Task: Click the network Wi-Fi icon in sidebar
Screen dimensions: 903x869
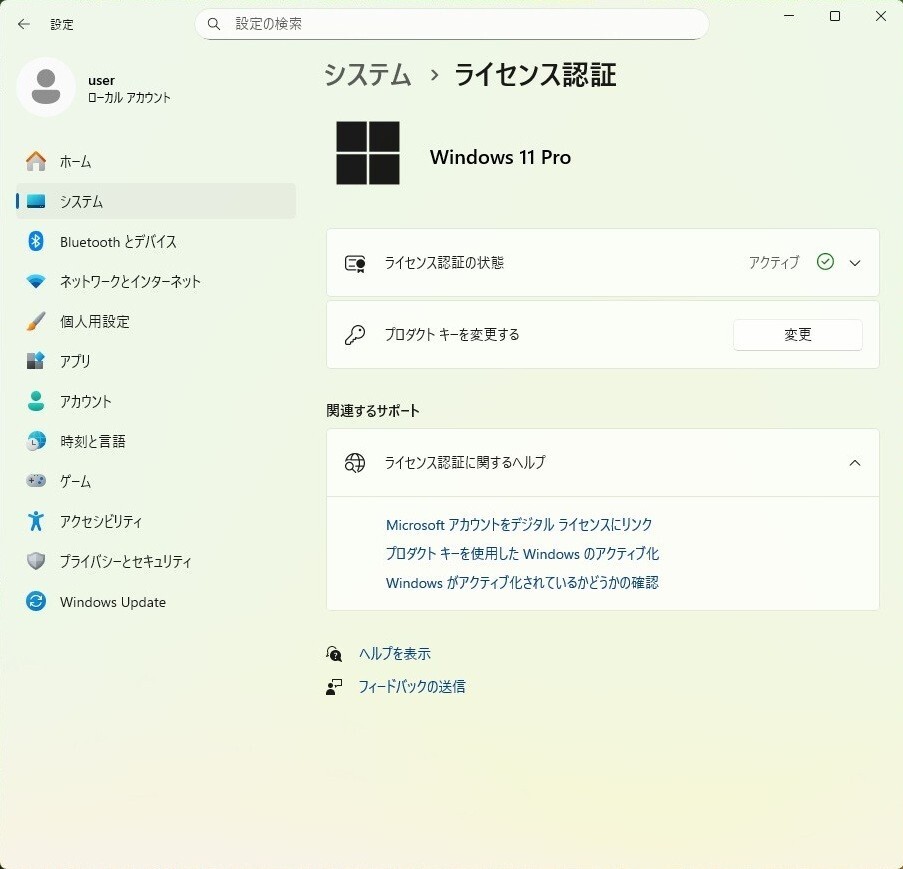Action: pos(36,282)
